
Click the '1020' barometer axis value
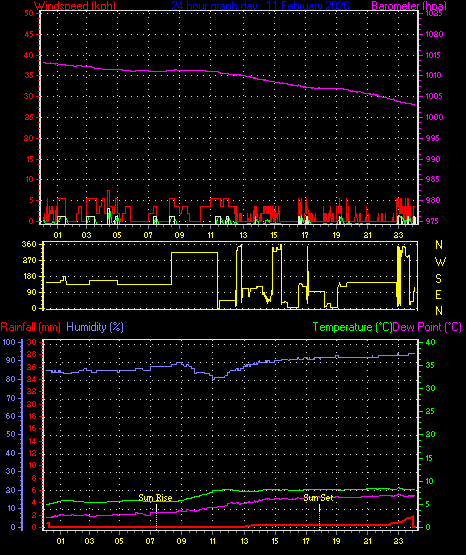coord(434,34)
